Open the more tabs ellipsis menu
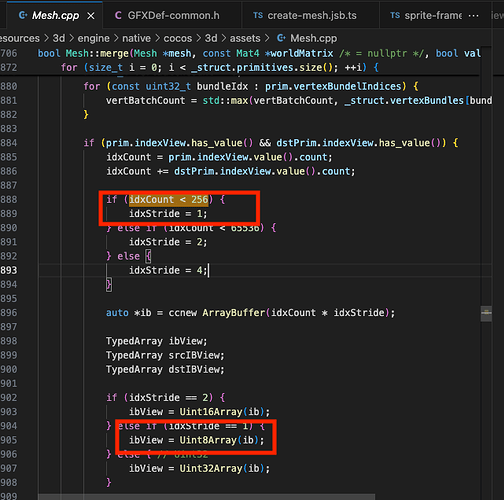 473,16
